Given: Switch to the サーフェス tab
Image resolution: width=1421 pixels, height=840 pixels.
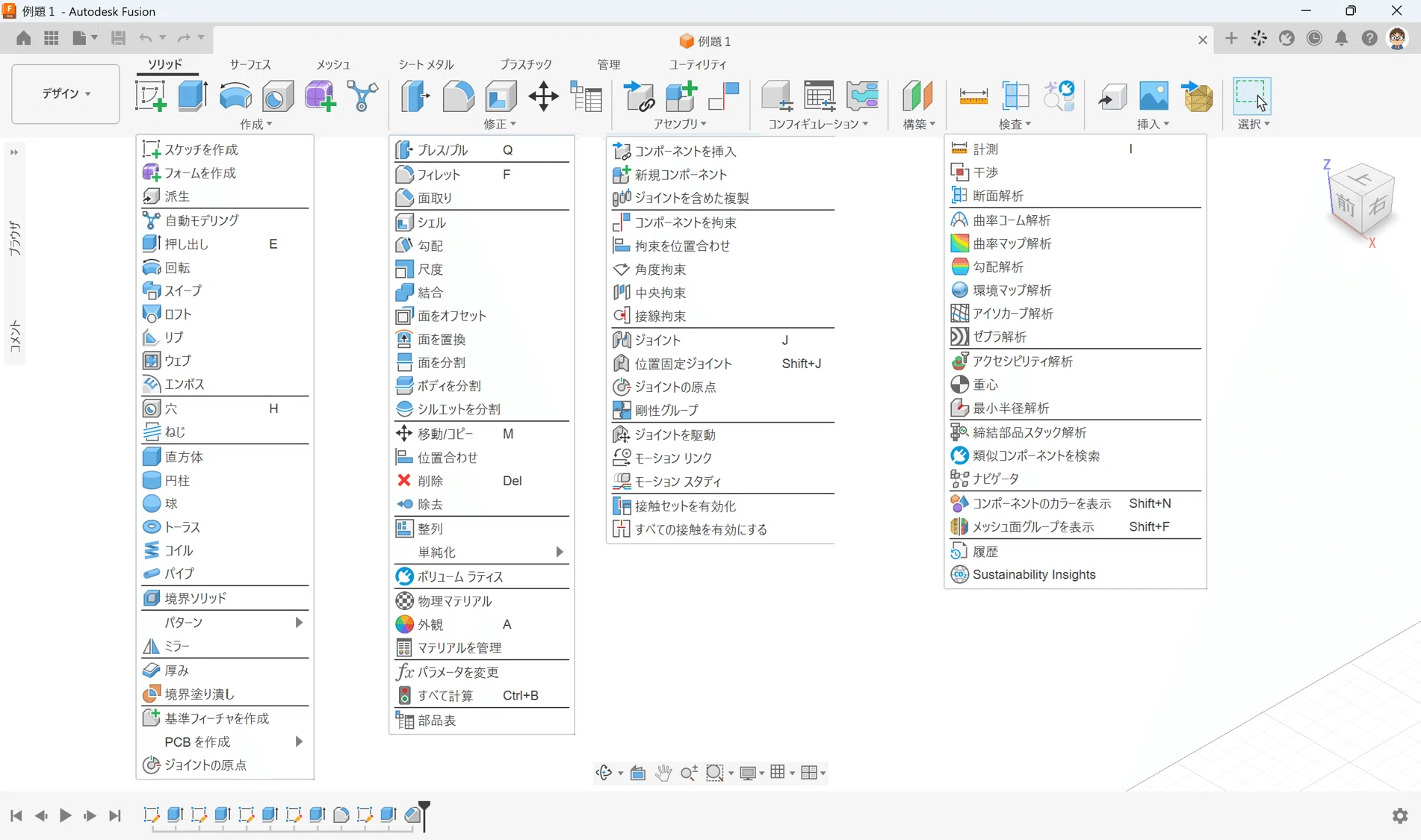Looking at the screenshot, I should point(250,65).
